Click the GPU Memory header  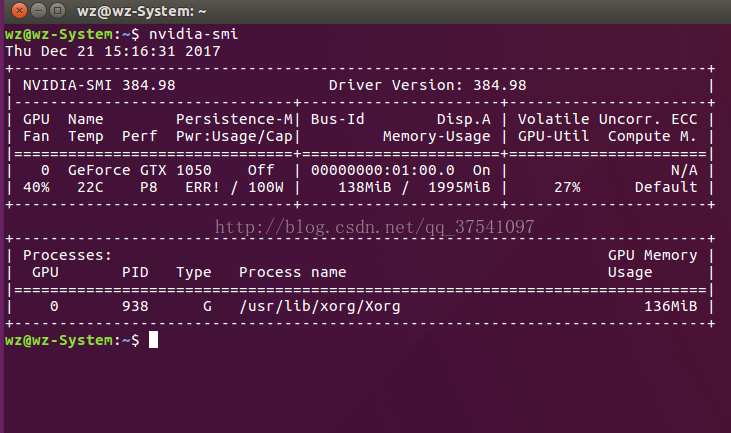pos(652,255)
